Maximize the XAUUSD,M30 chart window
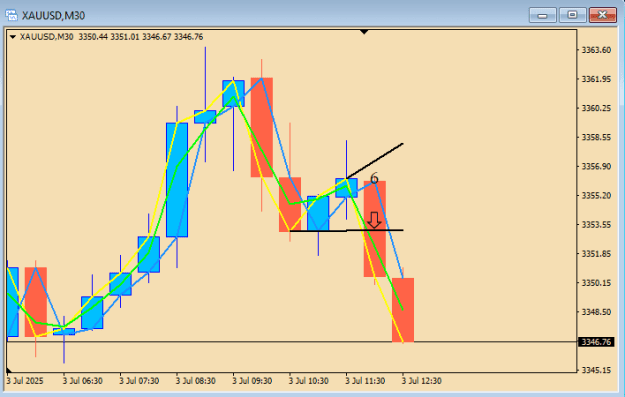The image size is (625, 397). coord(572,15)
